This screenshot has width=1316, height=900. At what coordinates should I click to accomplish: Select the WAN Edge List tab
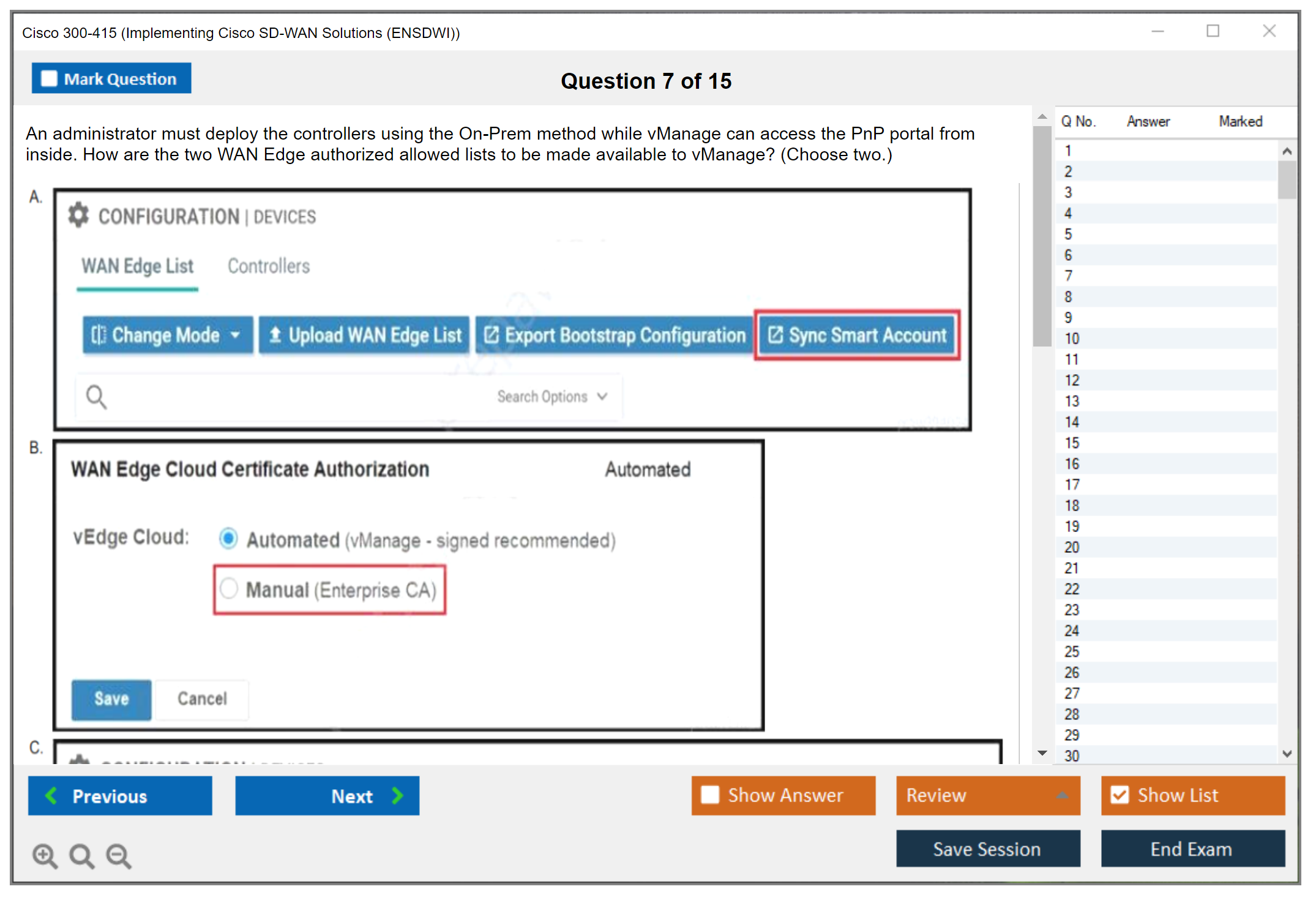138,266
